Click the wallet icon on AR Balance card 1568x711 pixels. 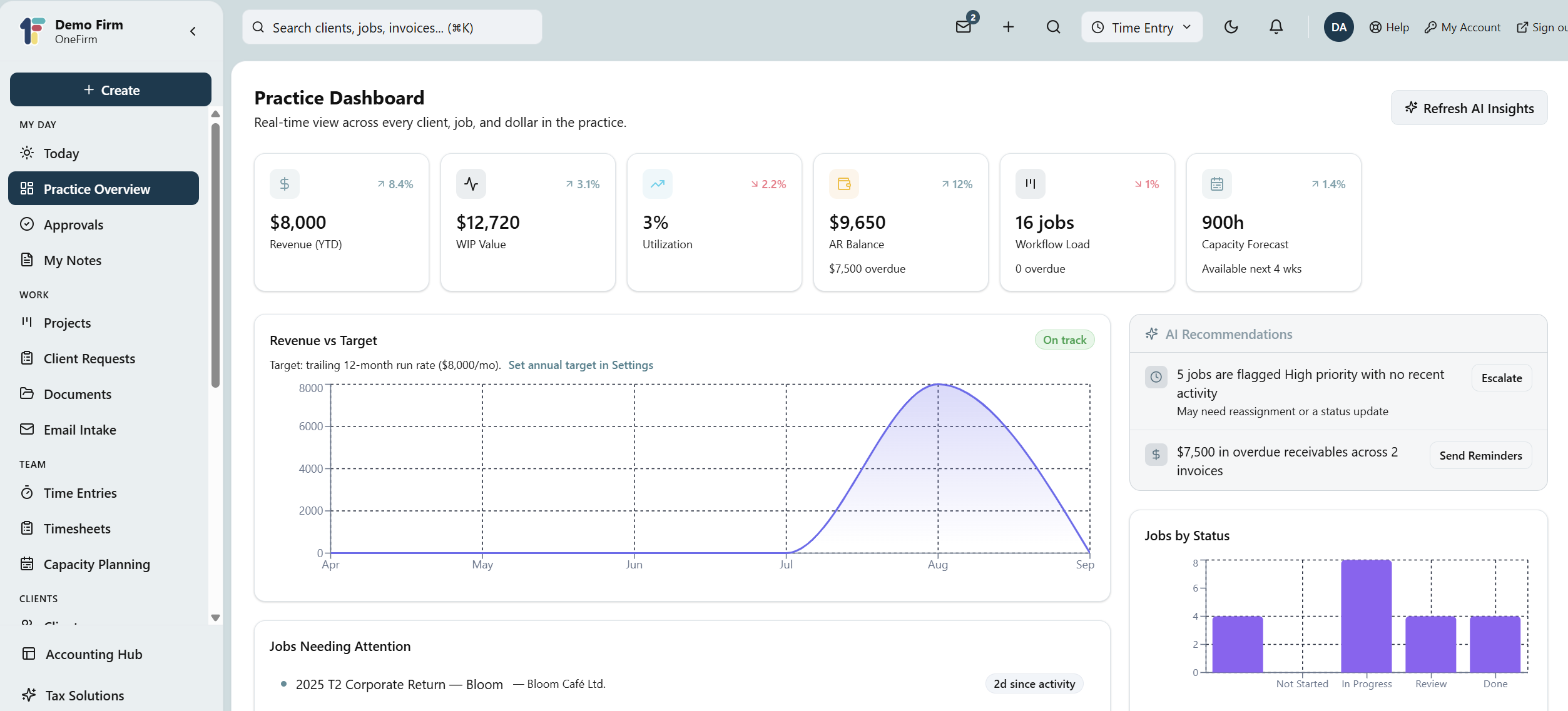(x=844, y=184)
